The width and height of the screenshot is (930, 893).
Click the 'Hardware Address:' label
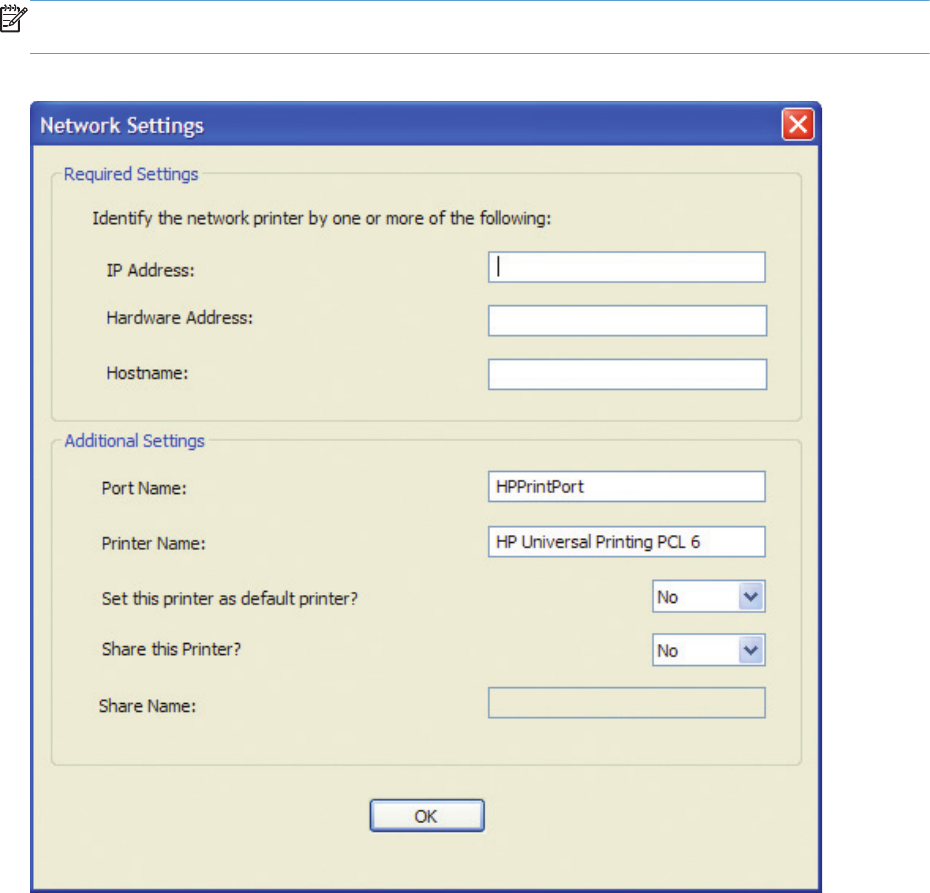pos(180,318)
